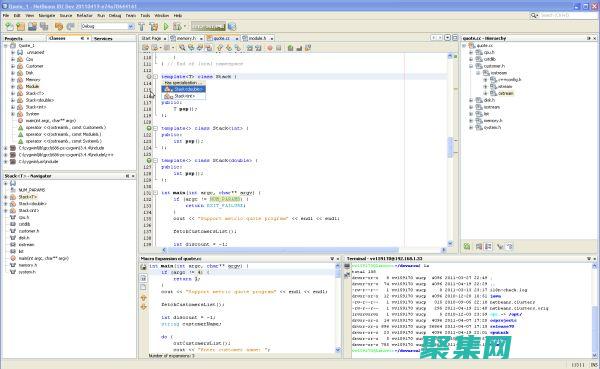600x369 pixels.
Task: Click the up arrow icon in Macro Expansion sidebar
Action: (143, 298)
